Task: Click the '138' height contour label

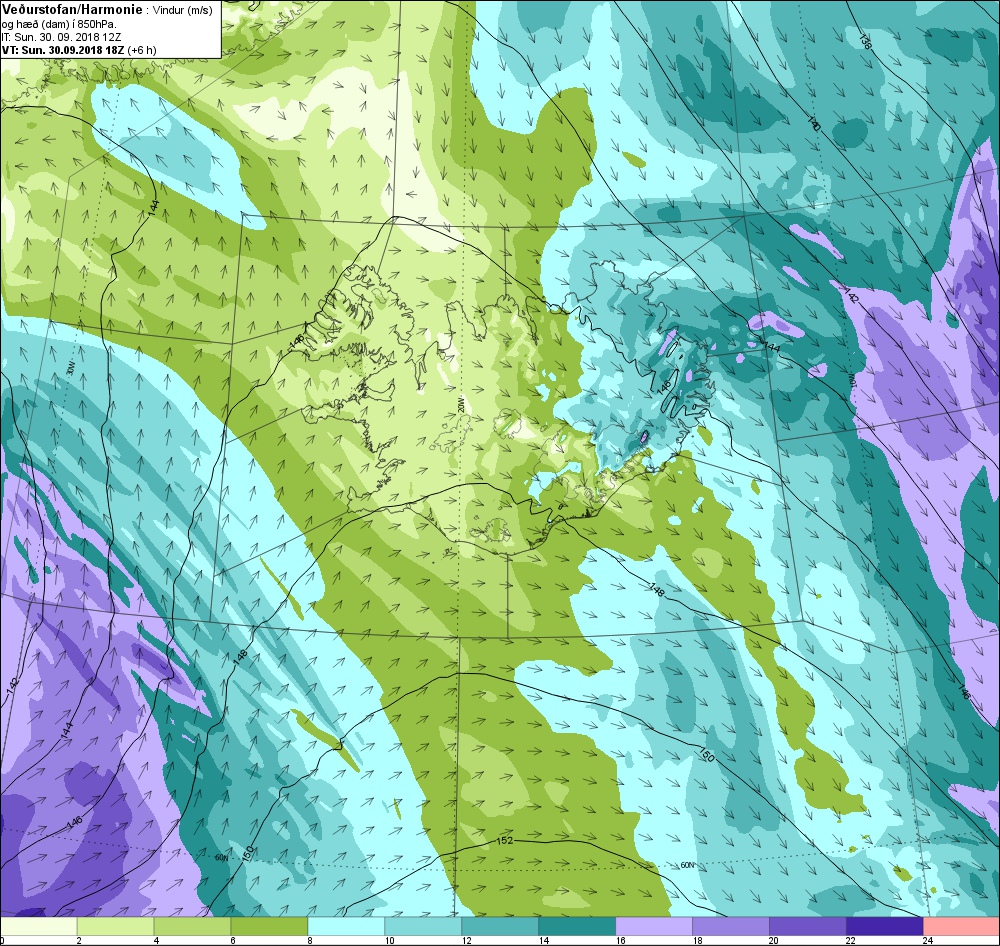Action: (865, 41)
